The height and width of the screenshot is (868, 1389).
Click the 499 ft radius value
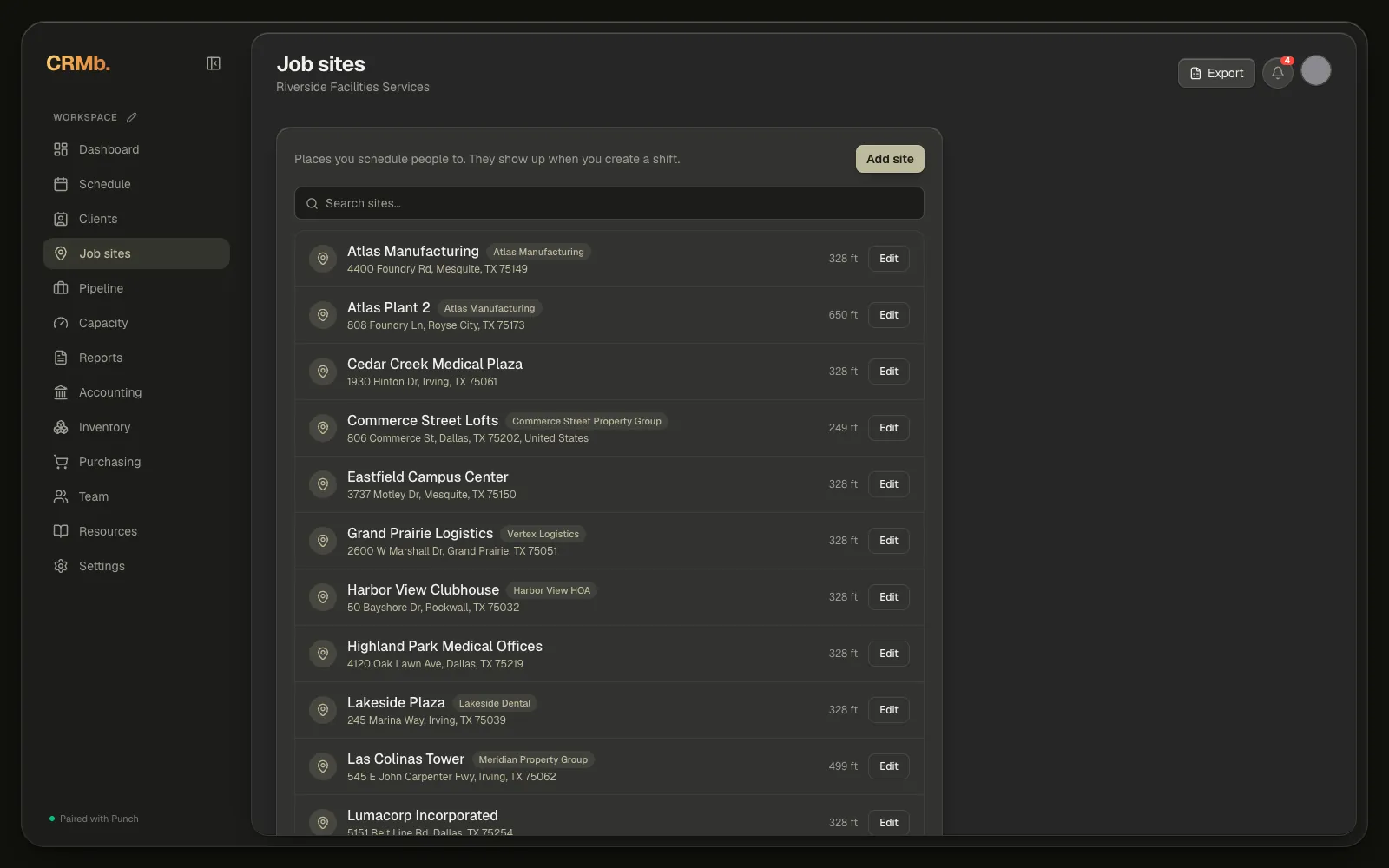843,766
